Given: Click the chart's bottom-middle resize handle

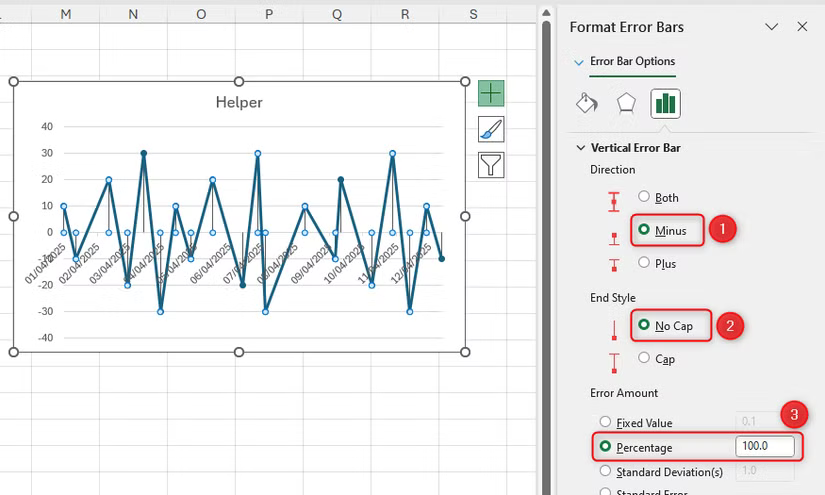Looking at the screenshot, I should (x=239, y=352).
